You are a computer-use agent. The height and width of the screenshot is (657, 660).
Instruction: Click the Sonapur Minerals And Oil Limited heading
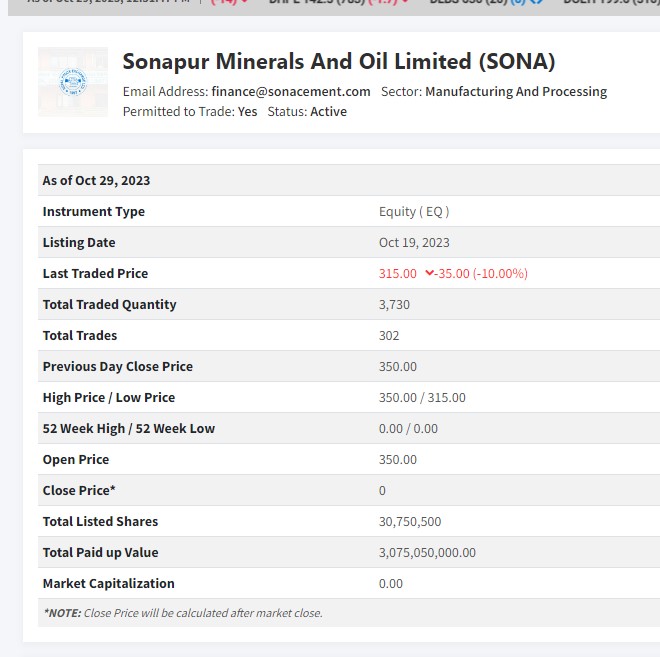coord(338,61)
